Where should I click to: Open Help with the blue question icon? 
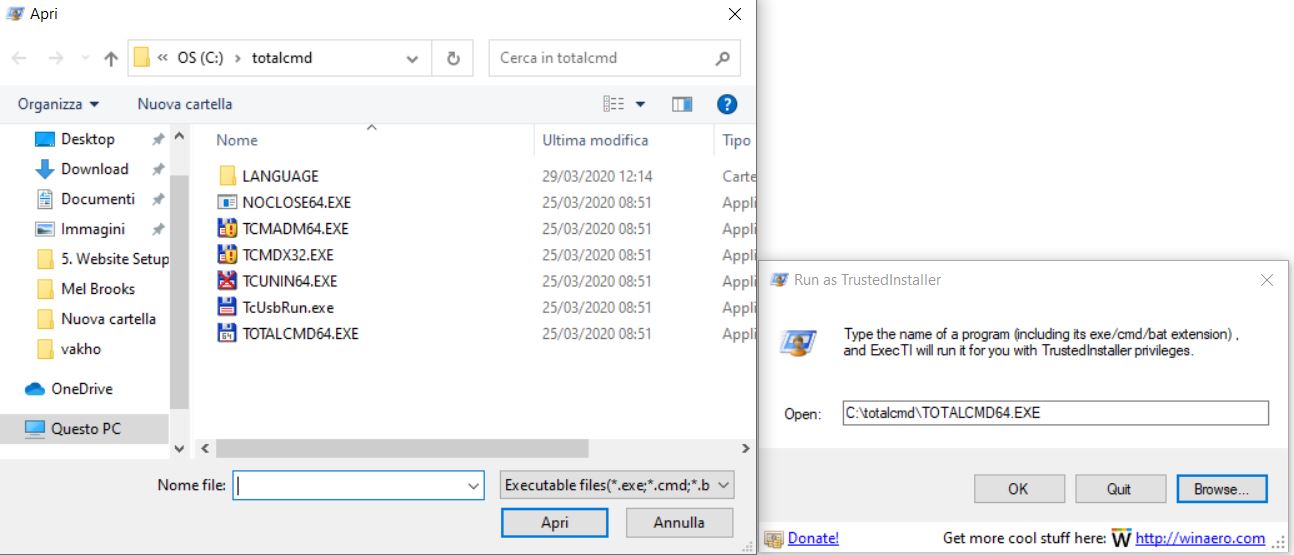point(727,104)
